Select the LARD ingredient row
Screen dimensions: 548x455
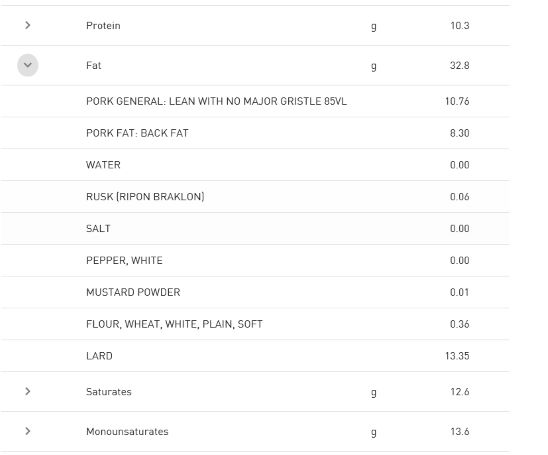pyautogui.click(x=255, y=356)
